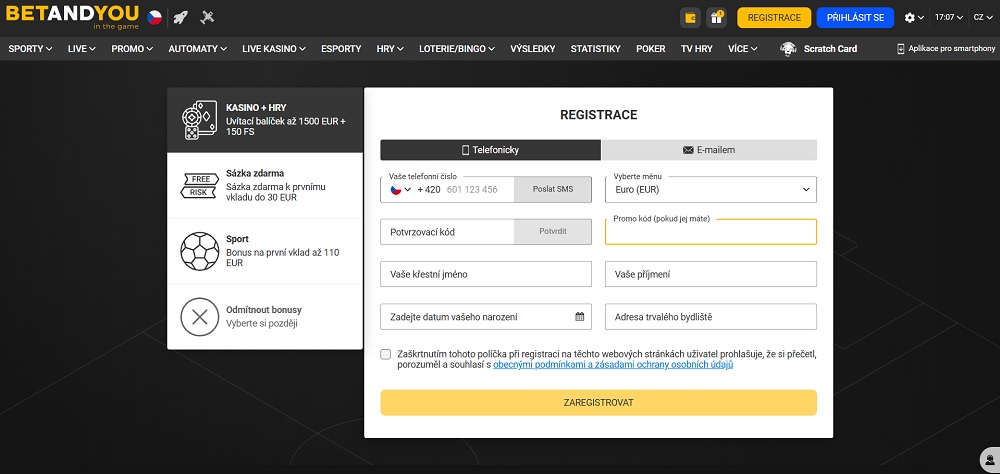Select the Kasino + Hry bonus option

[265, 120]
